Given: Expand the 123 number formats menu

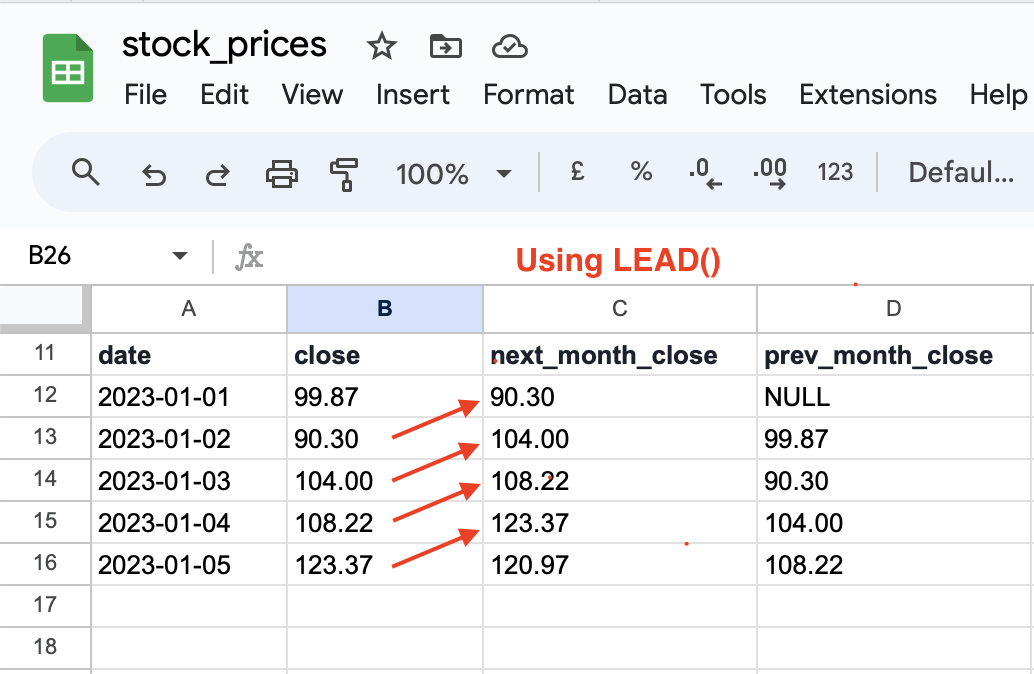Looking at the screenshot, I should 835,173.
